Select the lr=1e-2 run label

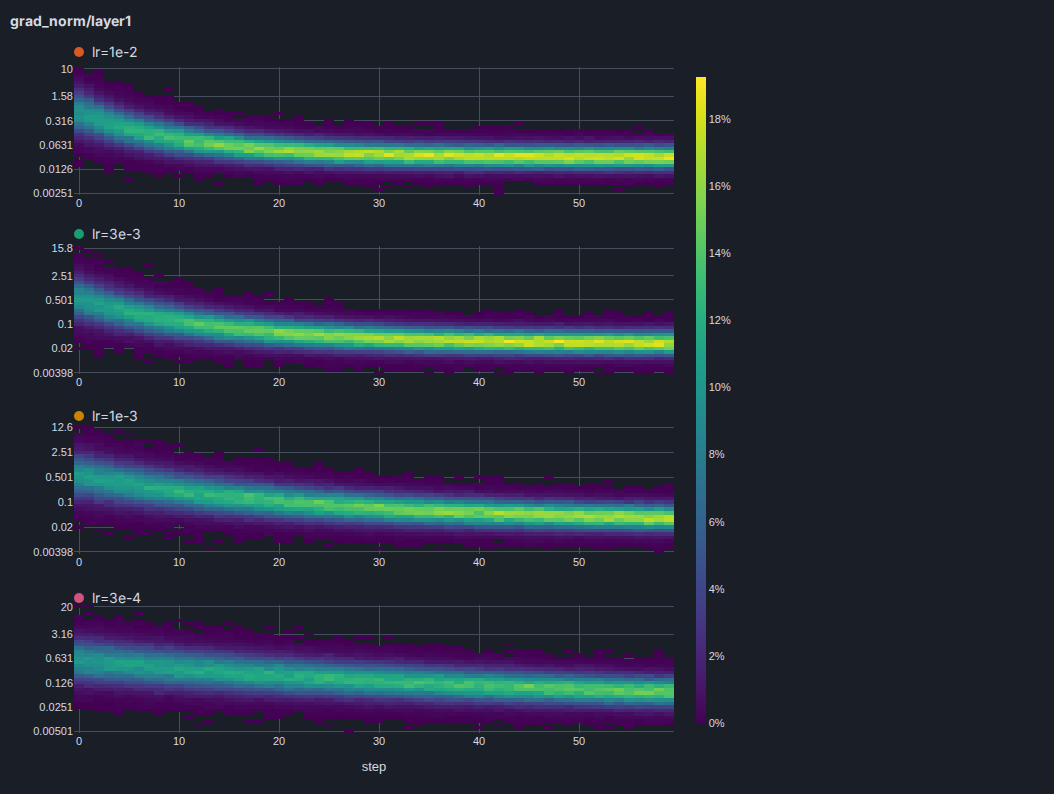[114, 52]
